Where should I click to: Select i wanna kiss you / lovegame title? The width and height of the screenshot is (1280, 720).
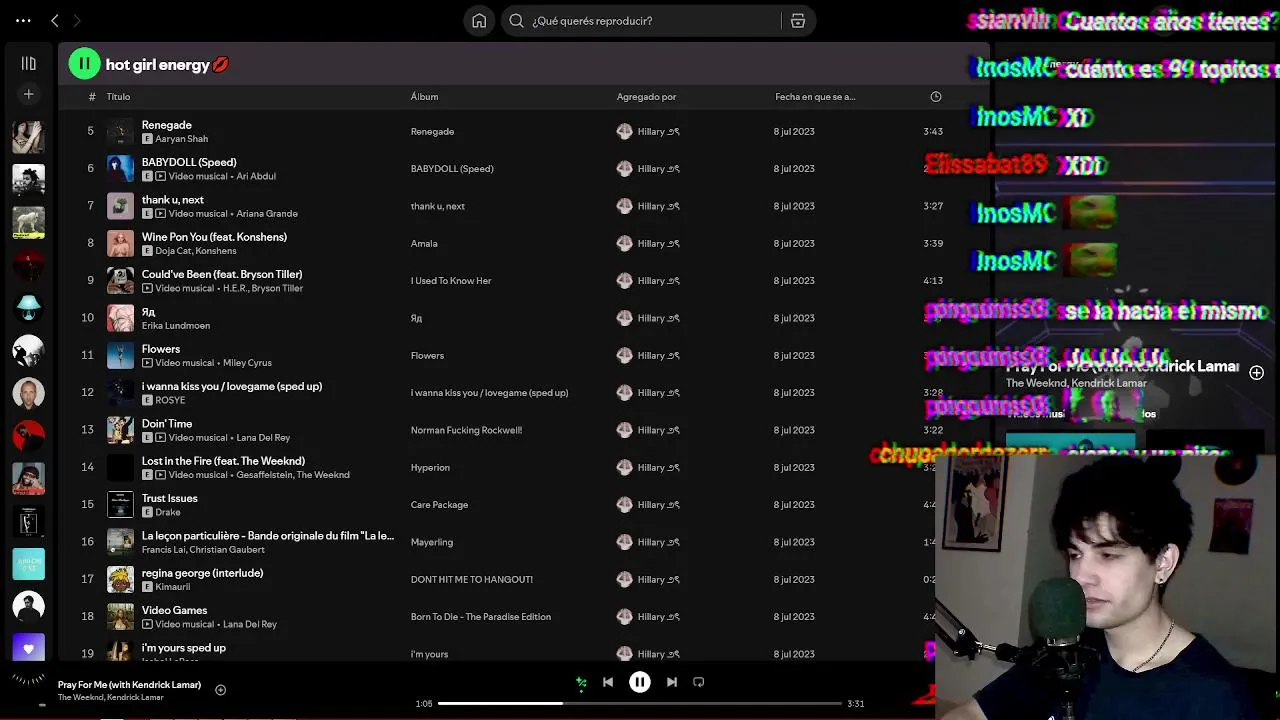[x=232, y=386]
